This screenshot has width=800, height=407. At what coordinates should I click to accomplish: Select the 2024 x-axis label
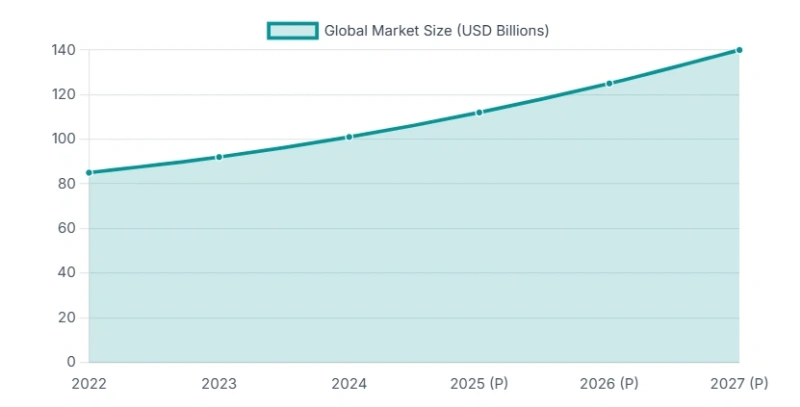pyautogui.click(x=349, y=383)
